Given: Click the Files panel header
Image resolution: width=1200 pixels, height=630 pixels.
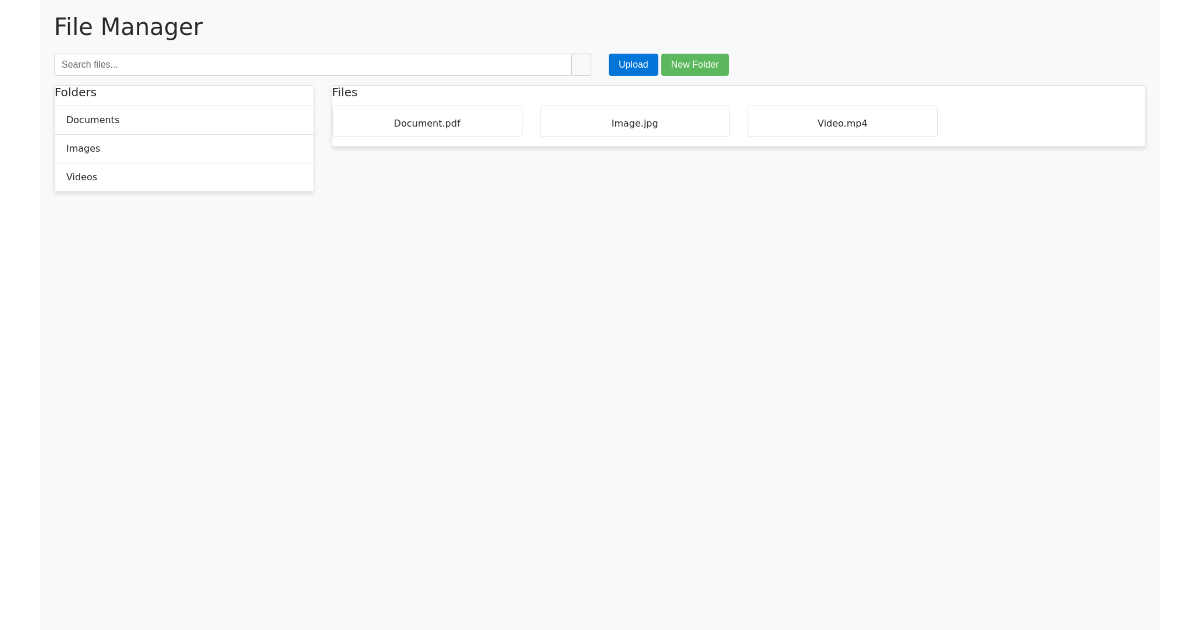Looking at the screenshot, I should 346,92.
